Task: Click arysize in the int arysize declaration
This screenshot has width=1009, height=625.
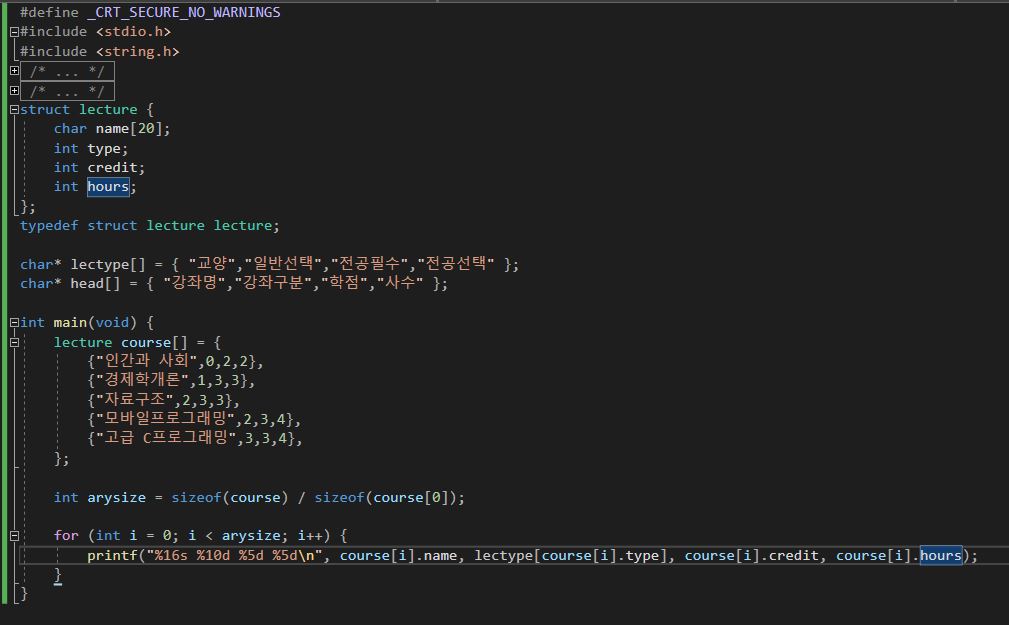Action: tap(116, 498)
